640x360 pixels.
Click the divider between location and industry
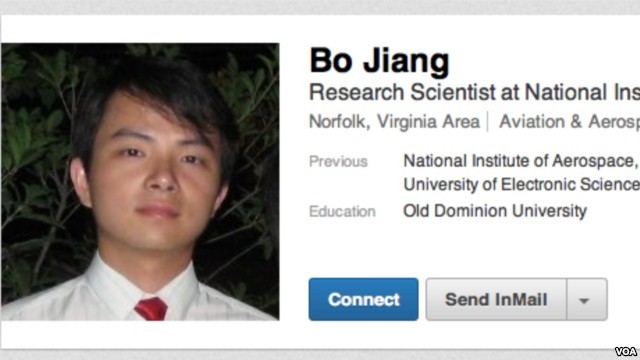coord(488,122)
